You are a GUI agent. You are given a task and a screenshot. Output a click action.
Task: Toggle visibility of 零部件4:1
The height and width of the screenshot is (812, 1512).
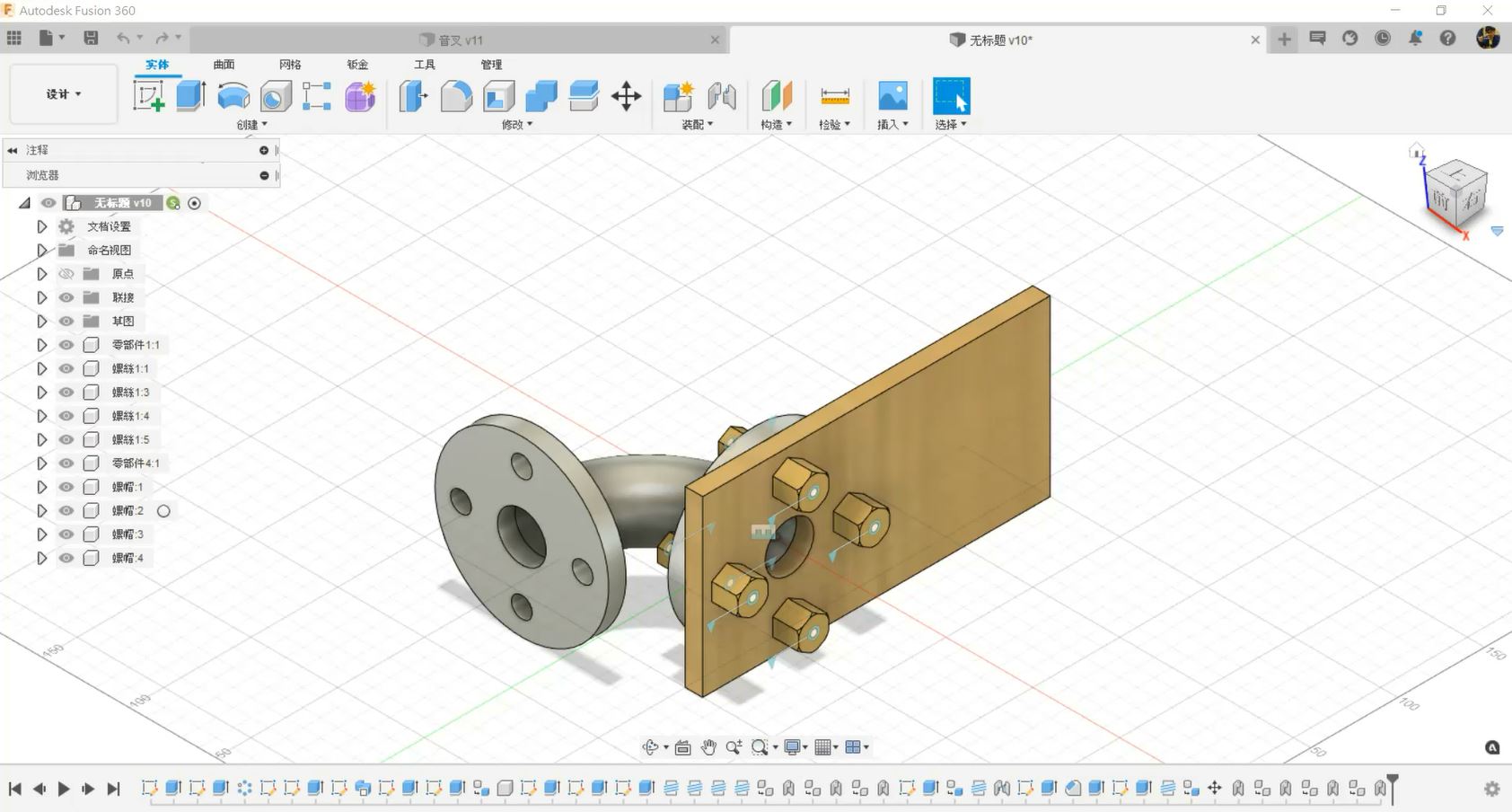click(x=66, y=463)
